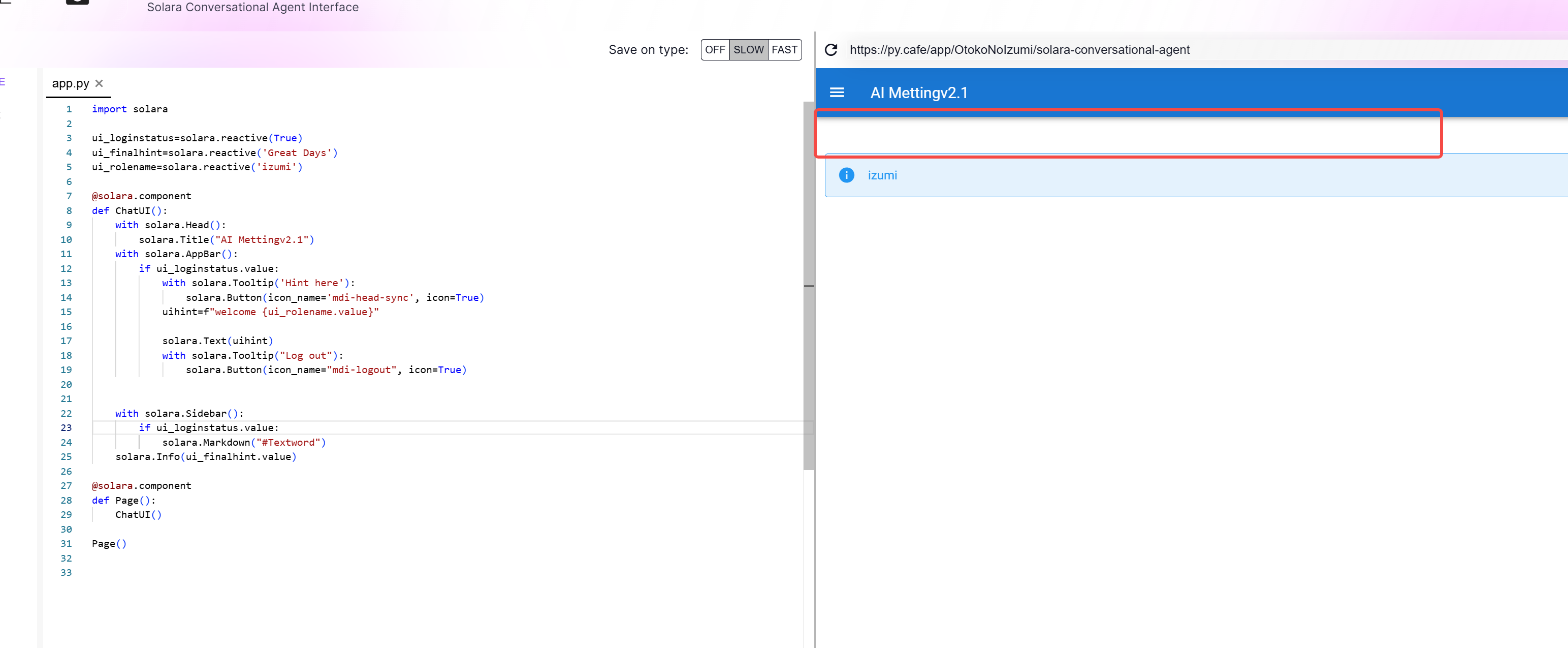This screenshot has width=1568, height=648.
Task: Click the AI Mettingv2.1 app bar title
Action: tap(919, 92)
